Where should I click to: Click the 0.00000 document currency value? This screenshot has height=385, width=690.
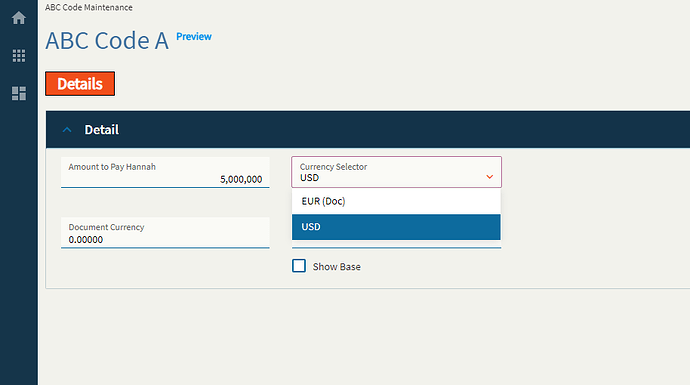click(x=86, y=240)
